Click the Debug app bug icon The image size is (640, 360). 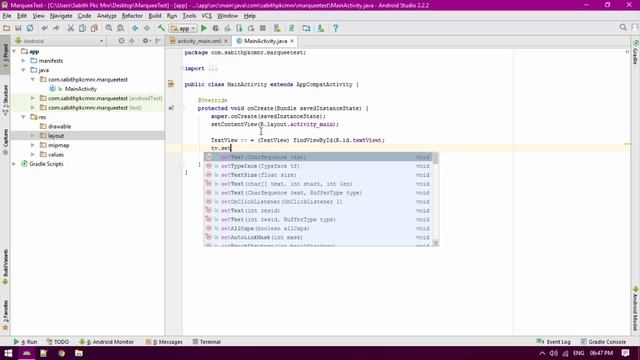coord(216,28)
